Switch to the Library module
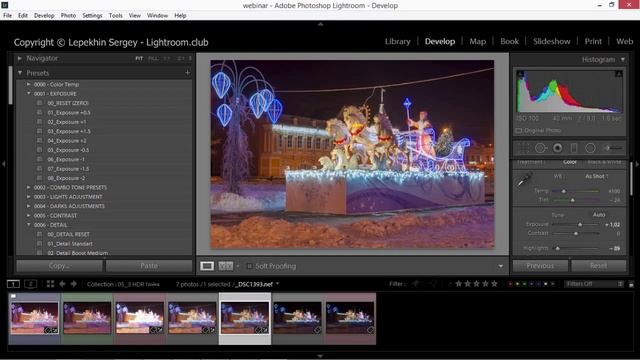640x360 pixels. click(398, 42)
